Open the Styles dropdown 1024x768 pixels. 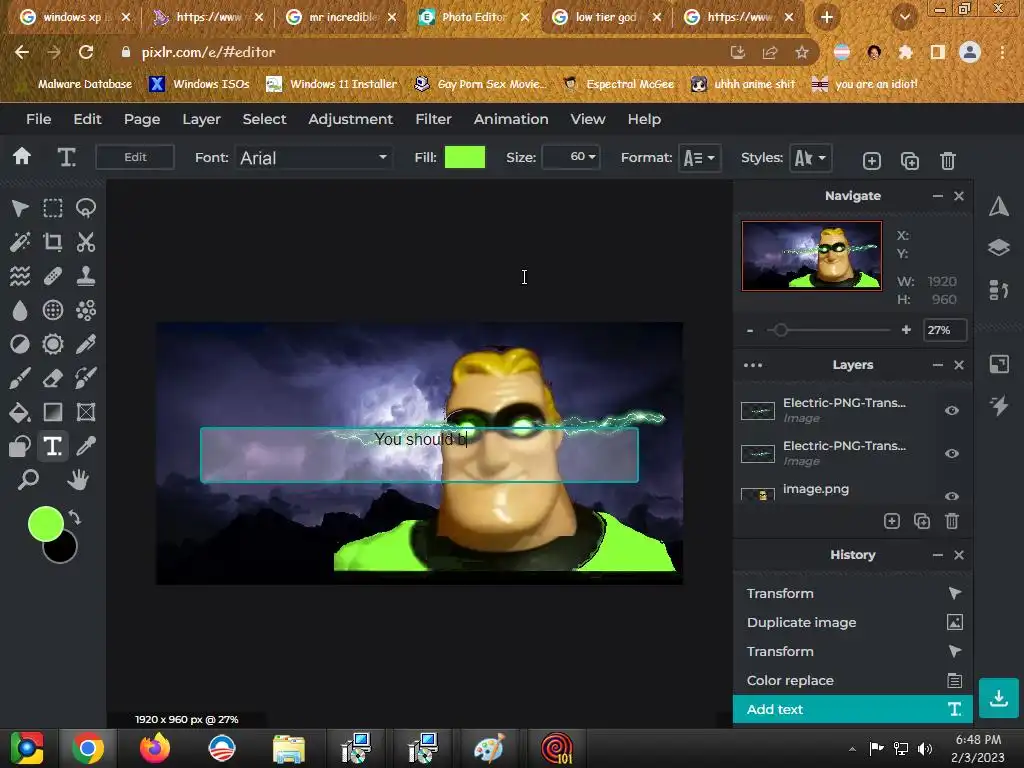pyautogui.click(x=810, y=158)
